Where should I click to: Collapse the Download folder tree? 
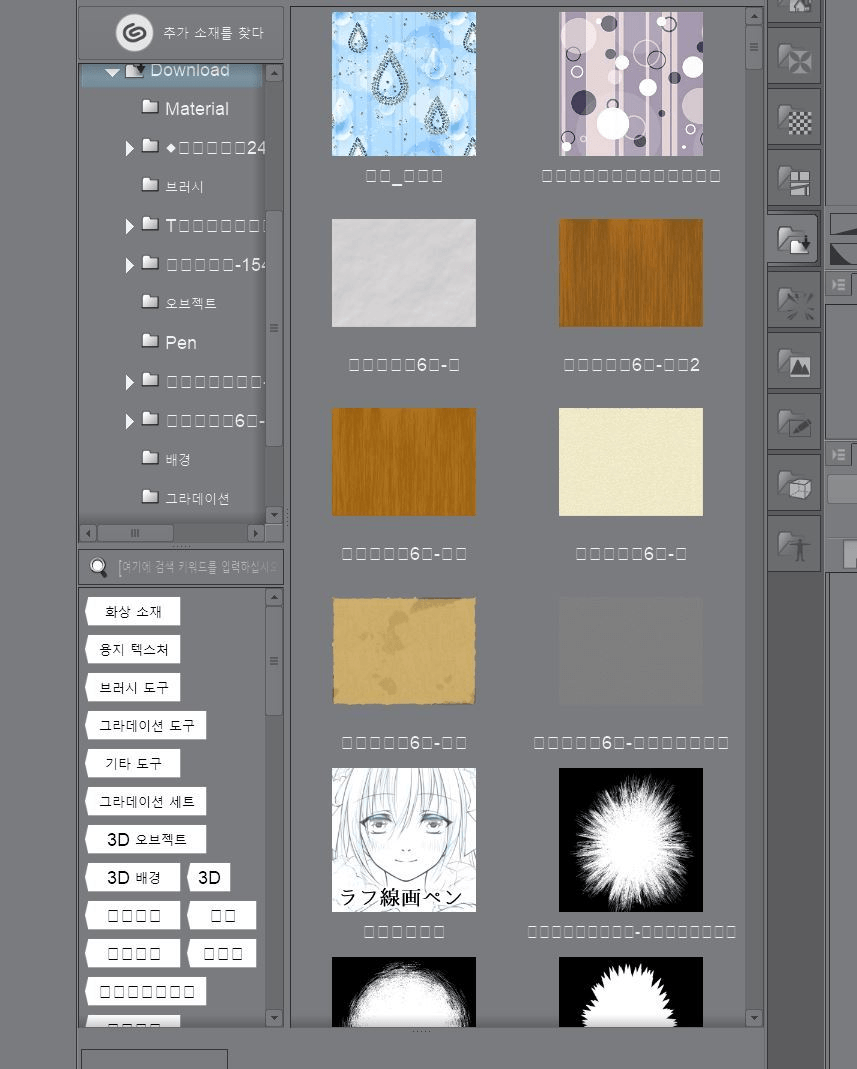(x=112, y=72)
